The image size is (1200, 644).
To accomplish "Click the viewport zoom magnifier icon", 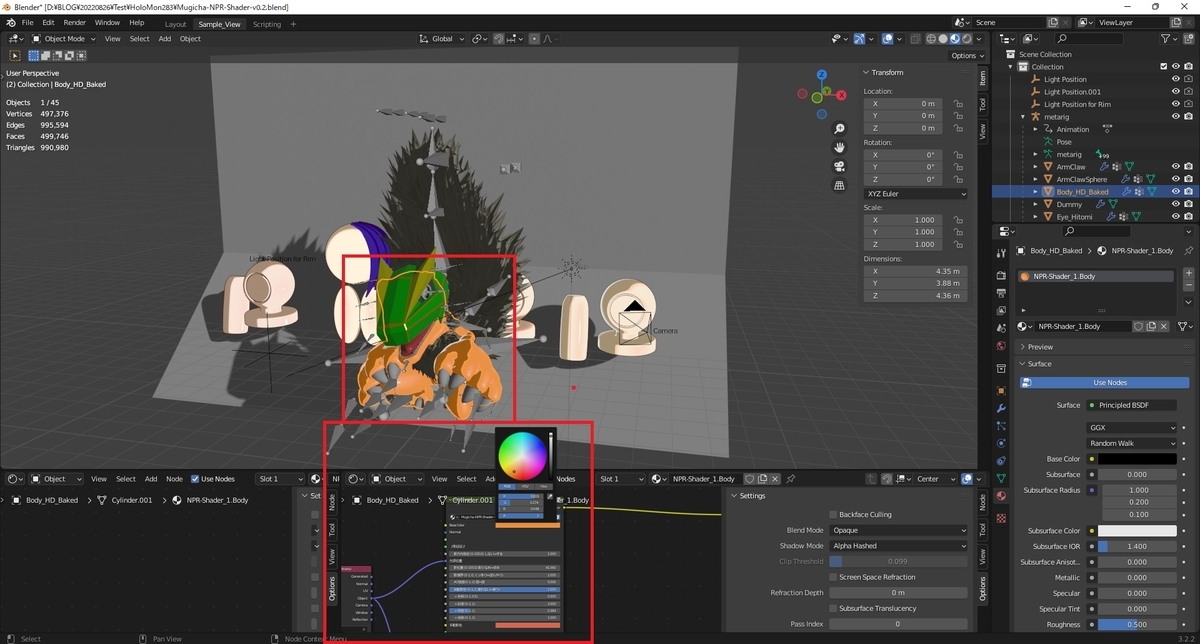I will (841, 129).
